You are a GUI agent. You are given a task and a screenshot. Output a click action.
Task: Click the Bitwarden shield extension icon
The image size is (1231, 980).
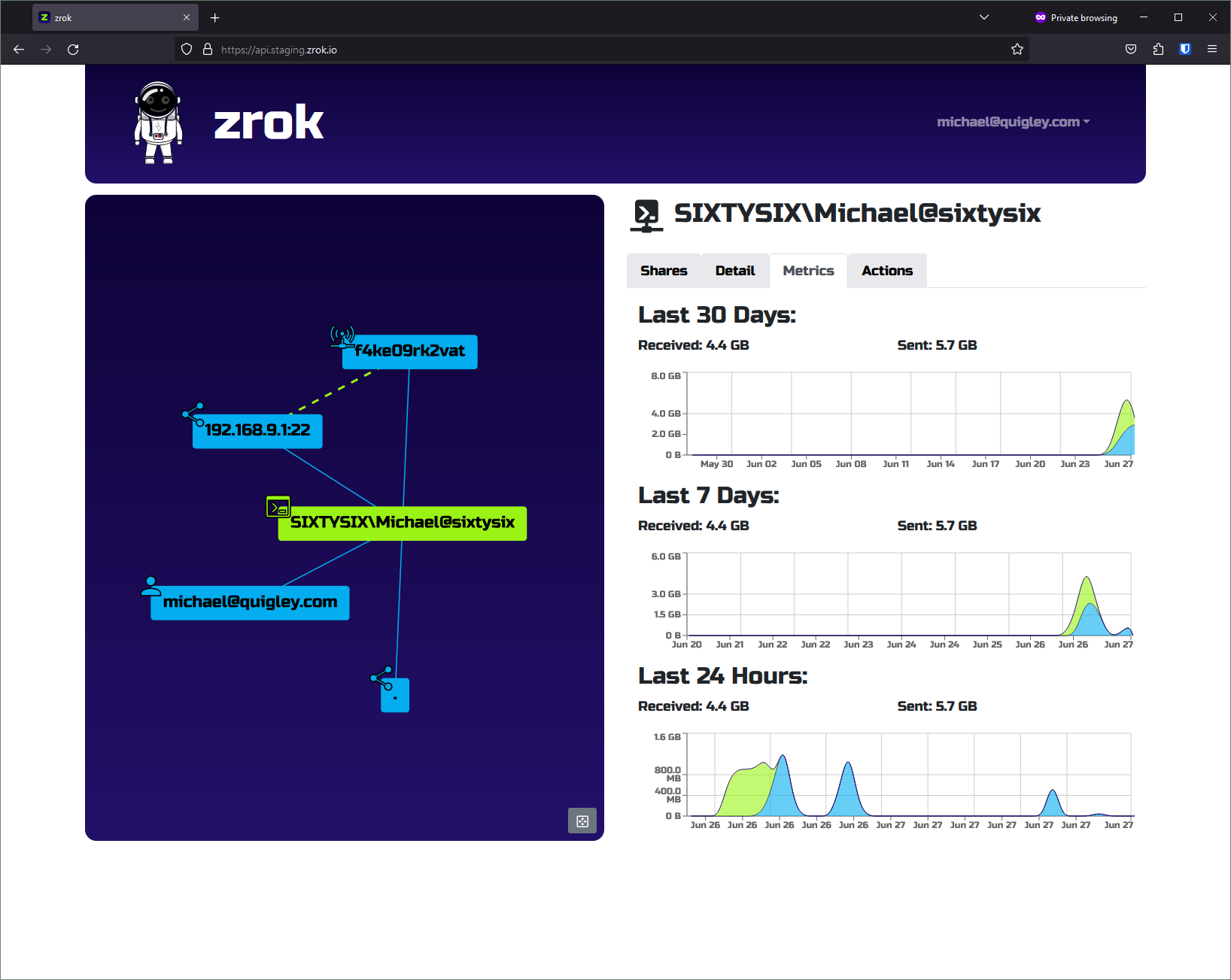click(x=1185, y=50)
